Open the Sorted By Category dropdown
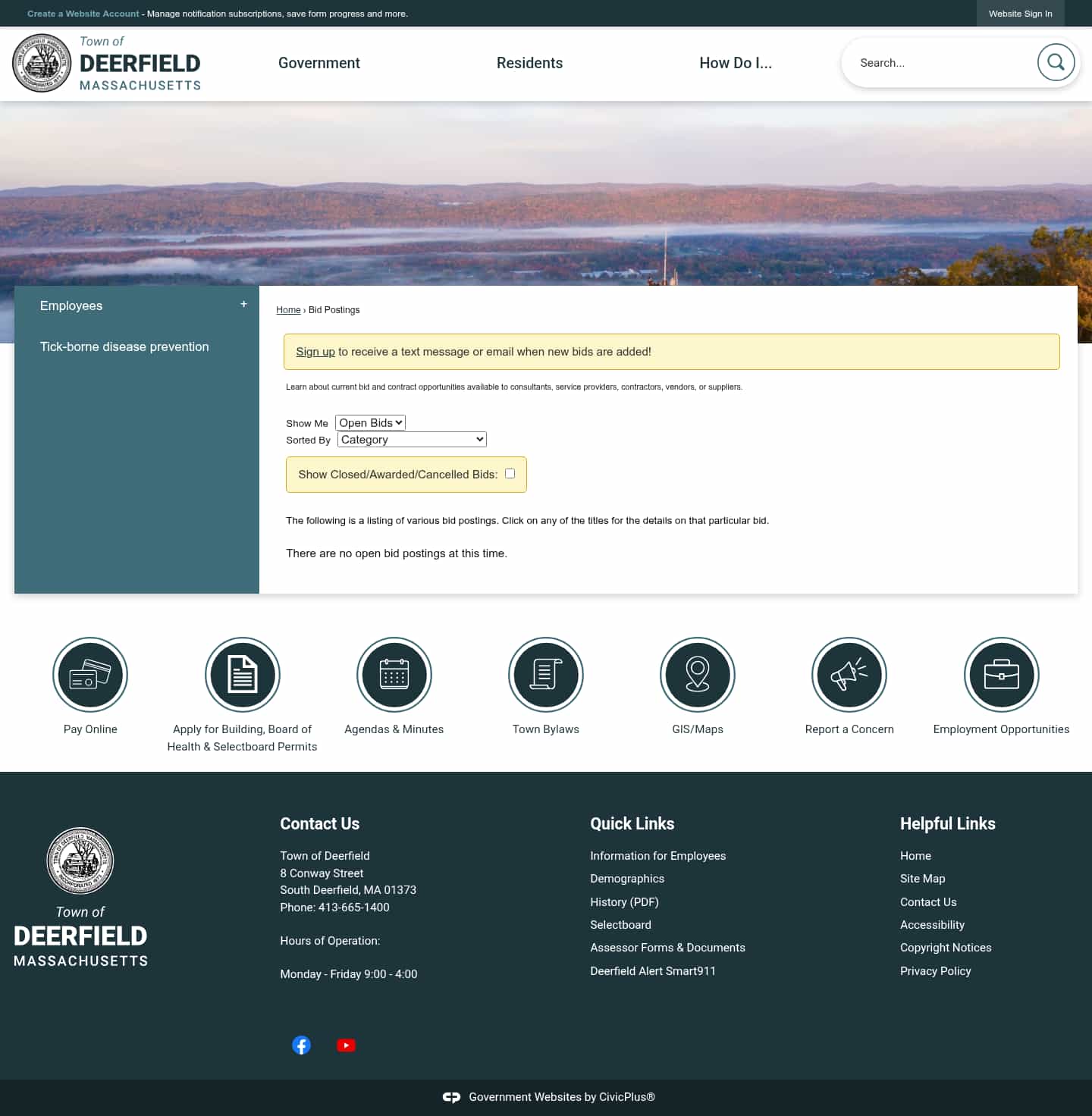The height and width of the screenshot is (1116, 1092). pyautogui.click(x=411, y=439)
